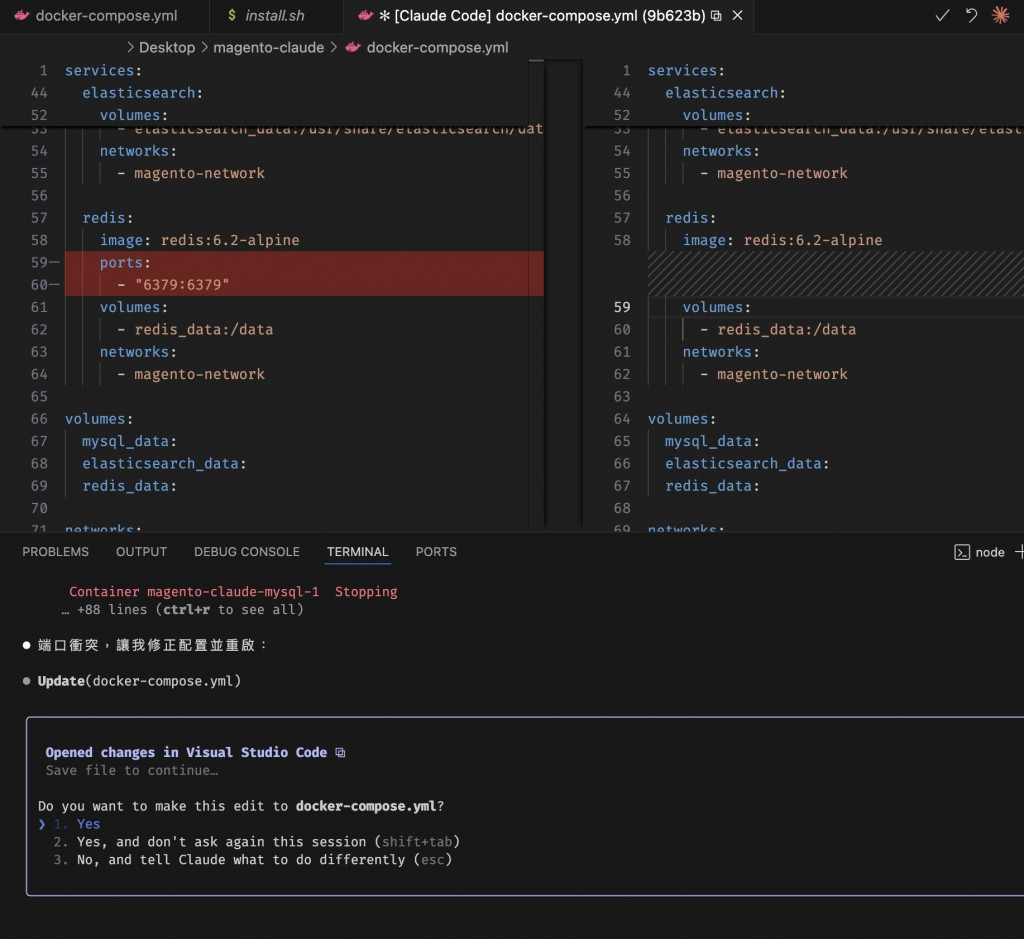
Task: Open the DEBUG CONSOLE panel tab
Action: [x=247, y=552]
